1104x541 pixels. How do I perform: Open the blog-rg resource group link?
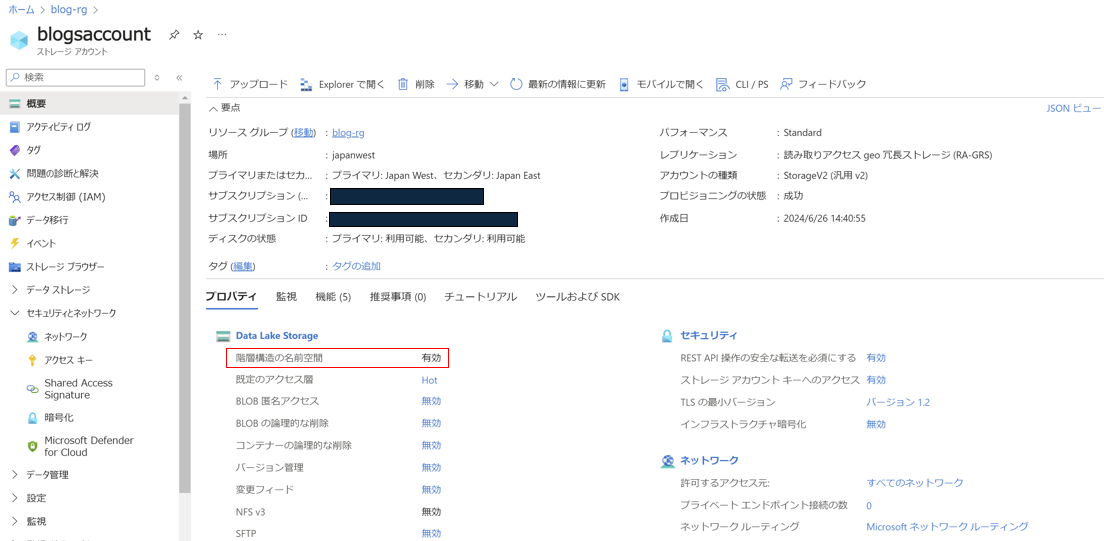[x=349, y=132]
